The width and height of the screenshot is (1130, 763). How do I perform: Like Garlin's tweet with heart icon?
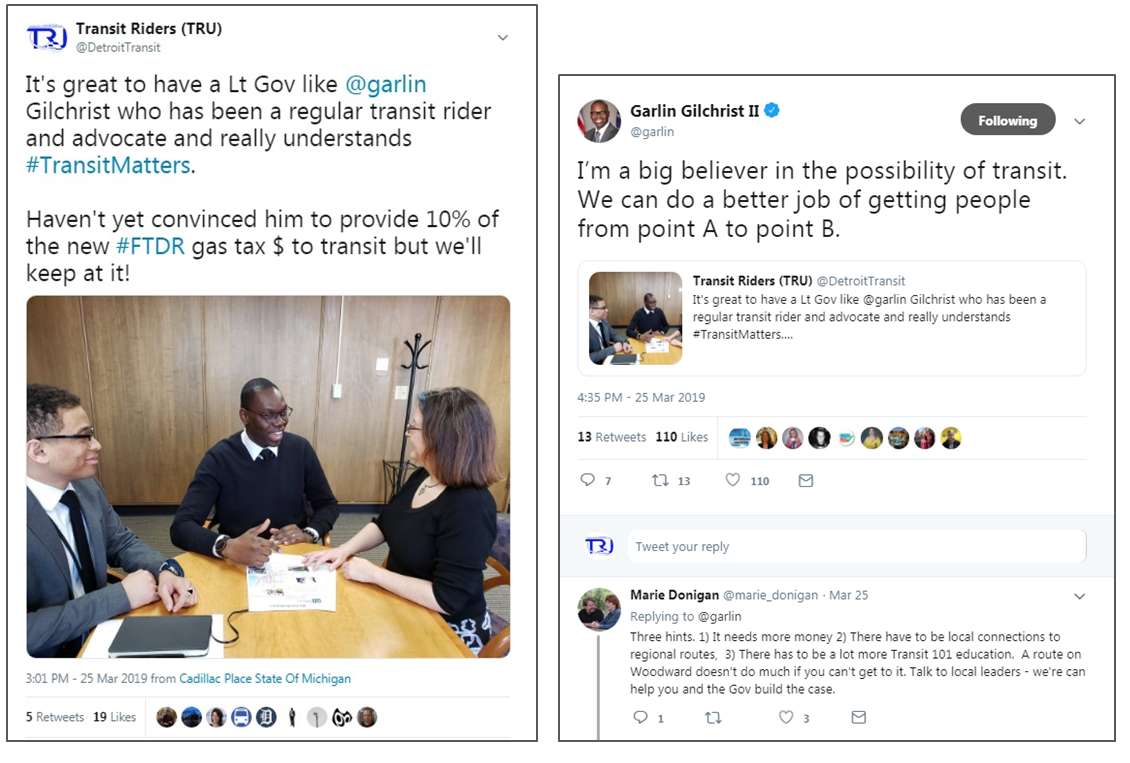pos(733,480)
